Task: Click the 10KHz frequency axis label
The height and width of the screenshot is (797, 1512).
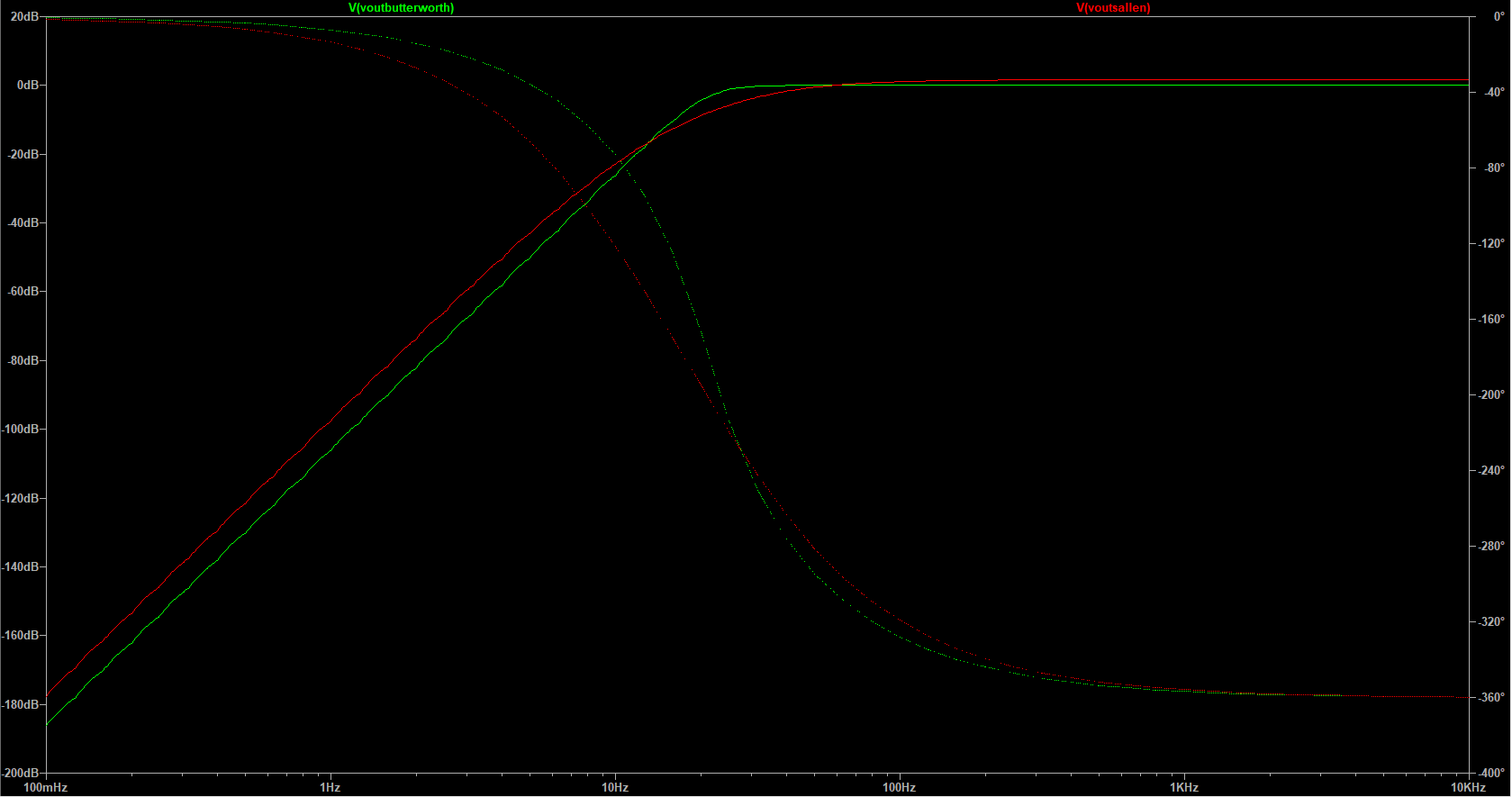Action: coord(1468,787)
